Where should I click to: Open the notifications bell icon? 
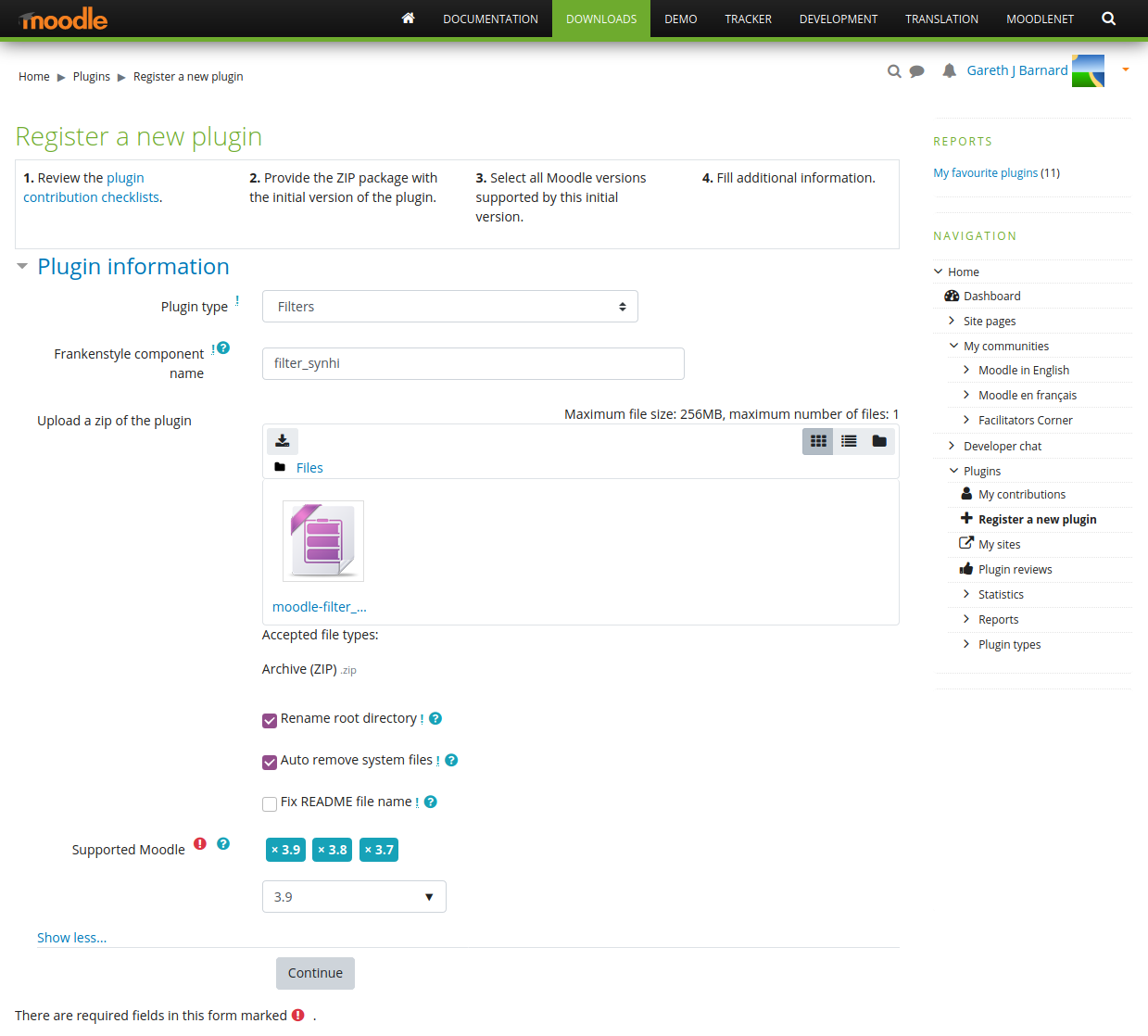949,70
